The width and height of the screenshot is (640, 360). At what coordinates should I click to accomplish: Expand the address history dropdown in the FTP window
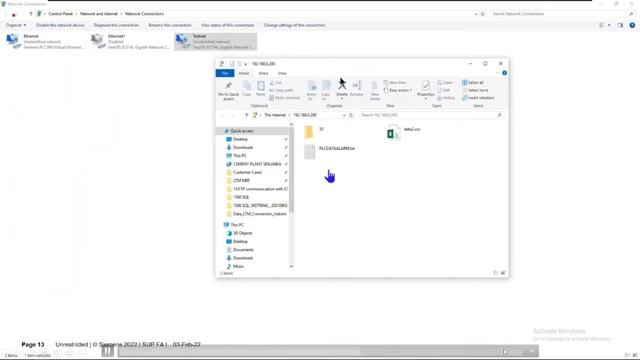(344, 116)
